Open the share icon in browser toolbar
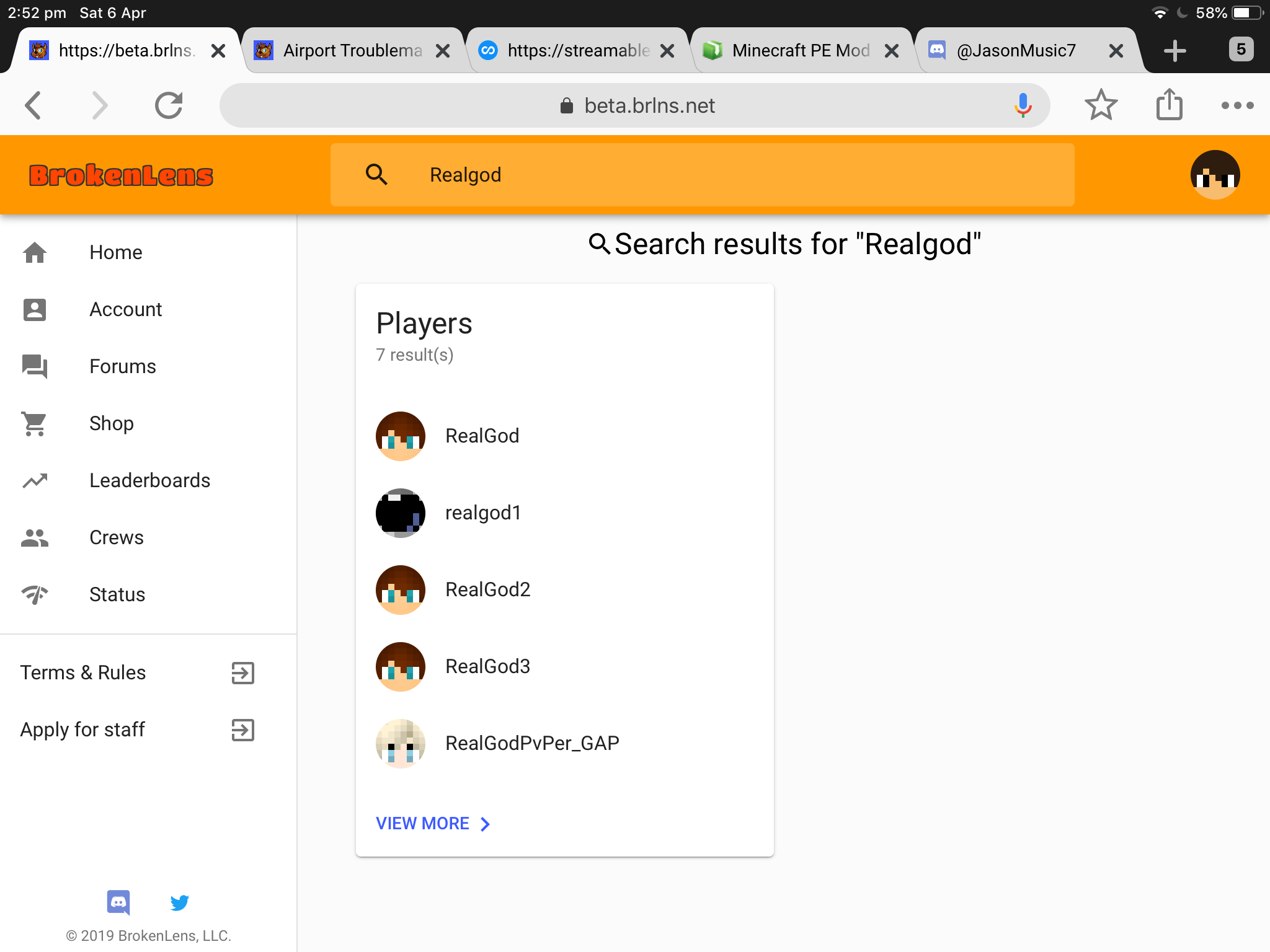The height and width of the screenshot is (952, 1270). (1170, 104)
